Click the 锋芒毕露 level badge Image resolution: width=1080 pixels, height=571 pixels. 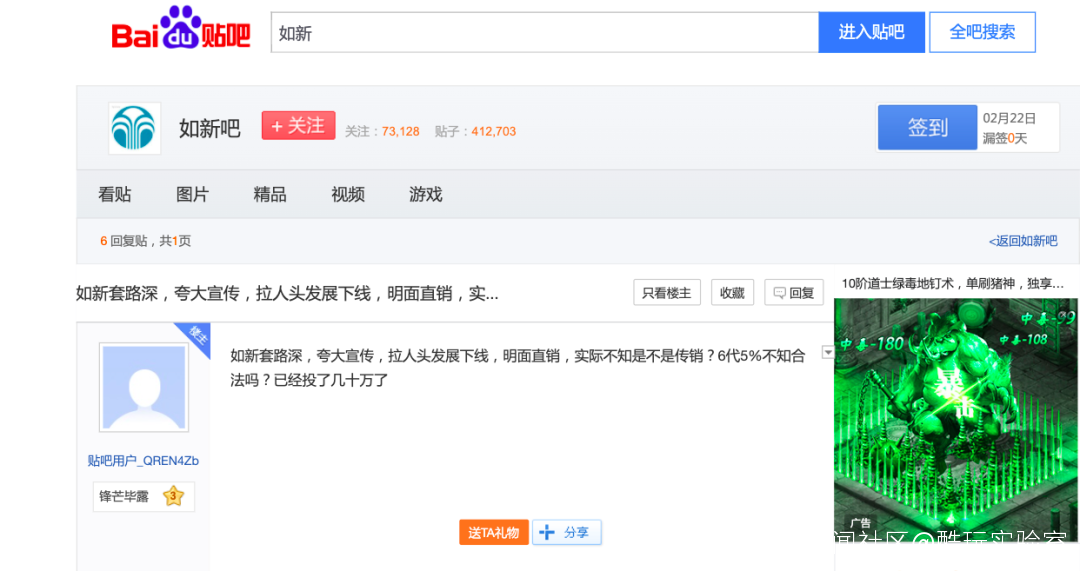[143, 497]
